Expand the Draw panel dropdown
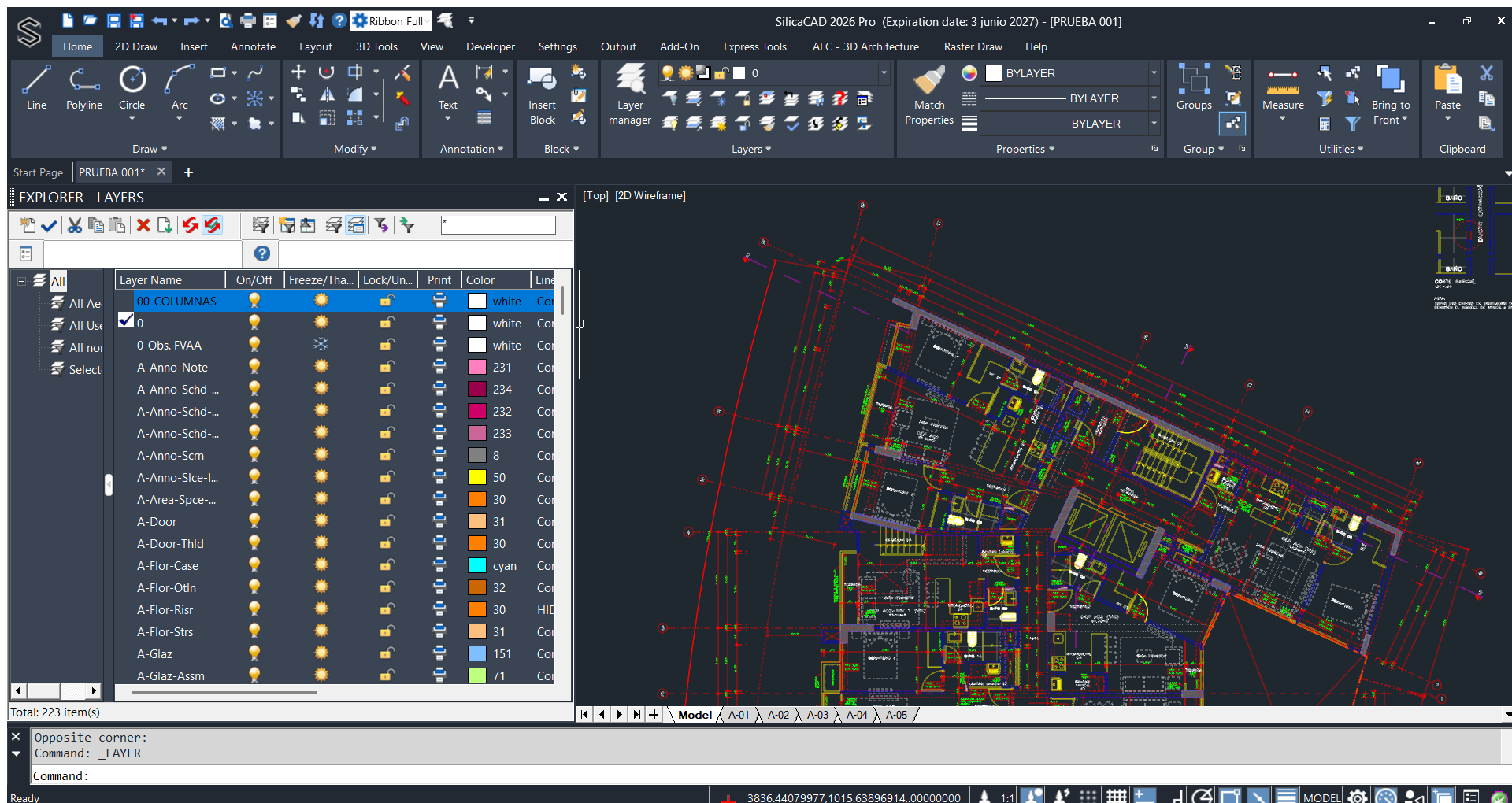The image size is (1512, 803). pos(150,149)
